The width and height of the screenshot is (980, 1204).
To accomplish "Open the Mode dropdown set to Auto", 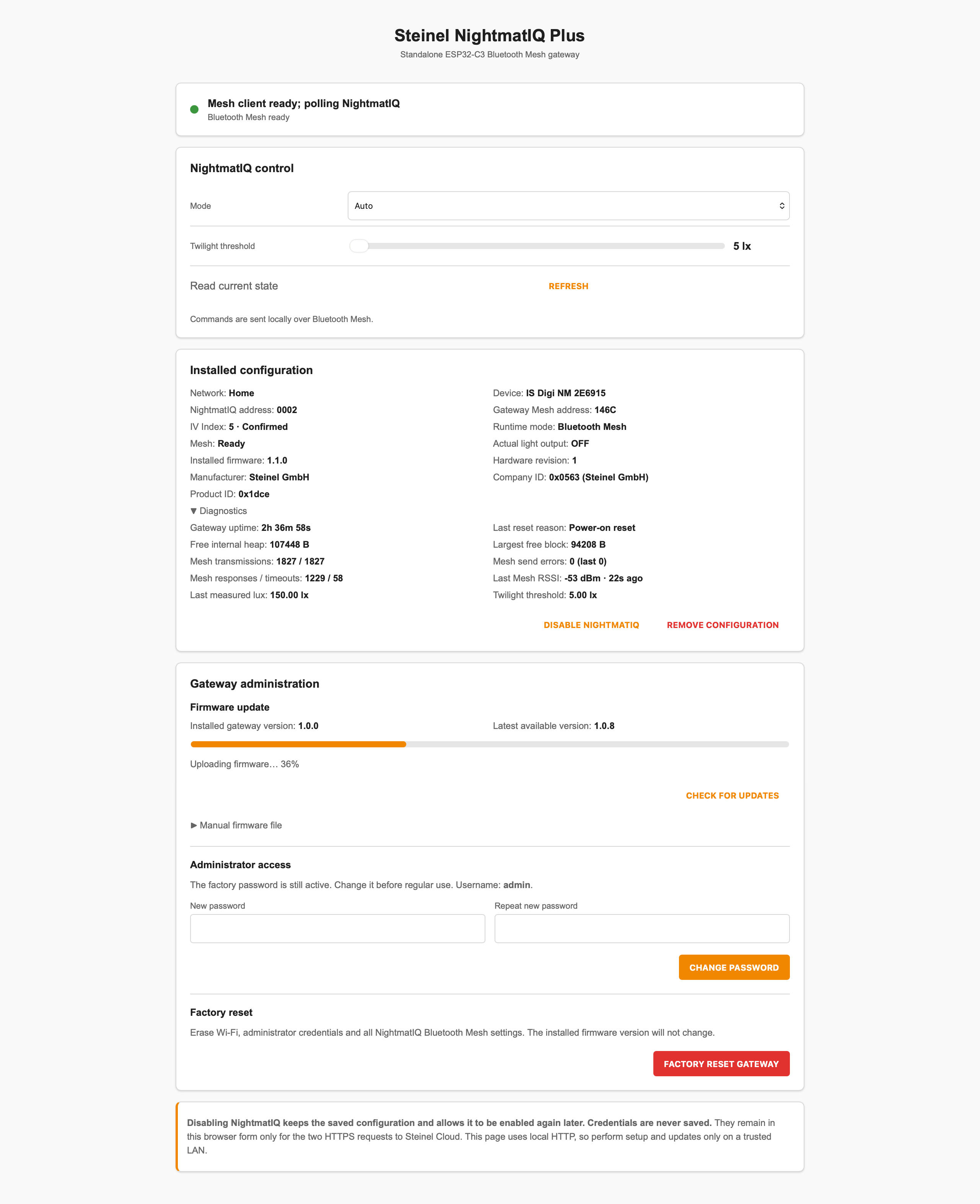I will [568, 206].
